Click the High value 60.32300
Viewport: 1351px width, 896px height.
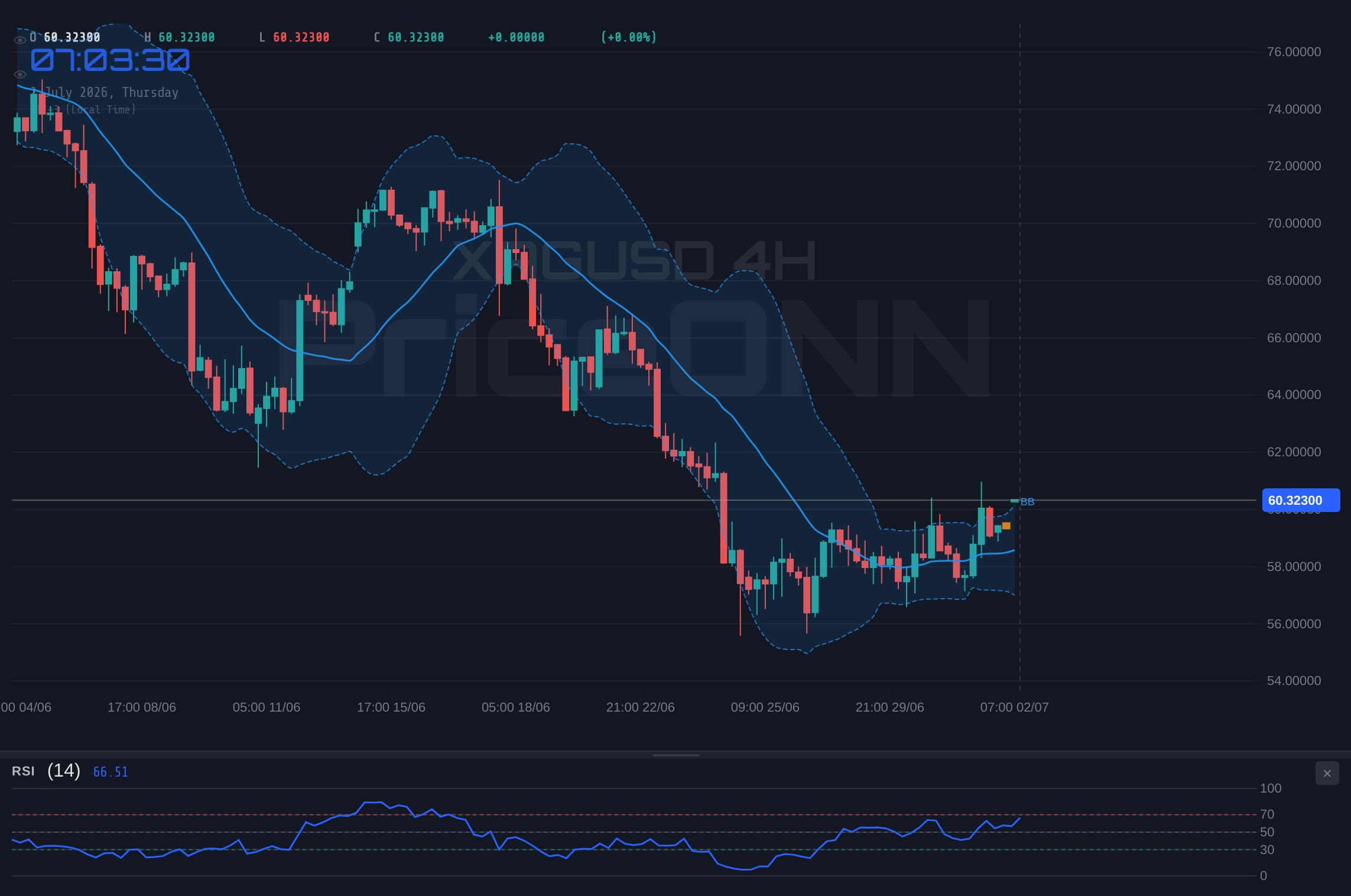[187, 37]
